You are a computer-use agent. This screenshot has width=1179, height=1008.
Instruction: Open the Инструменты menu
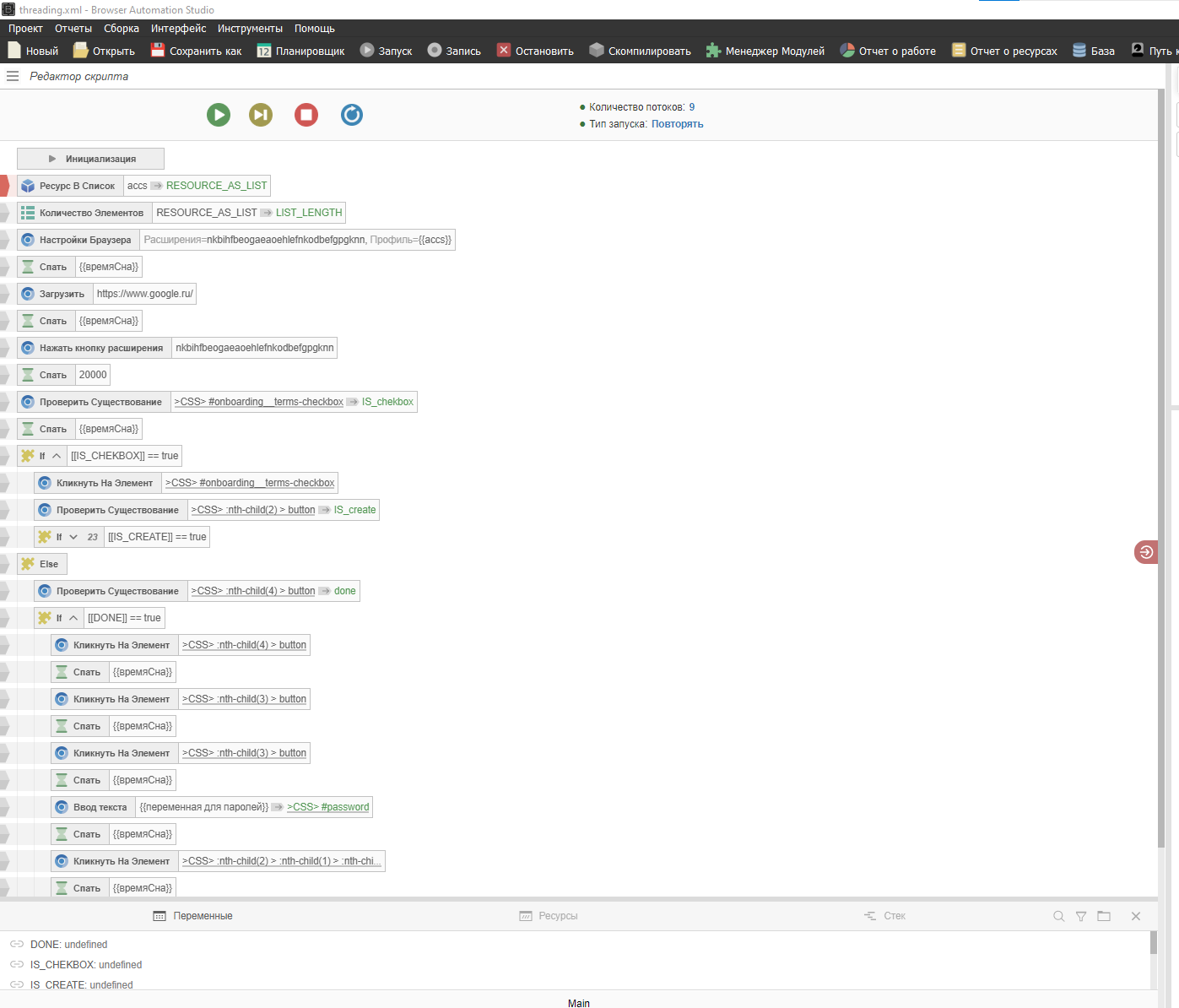[x=250, y=28]
